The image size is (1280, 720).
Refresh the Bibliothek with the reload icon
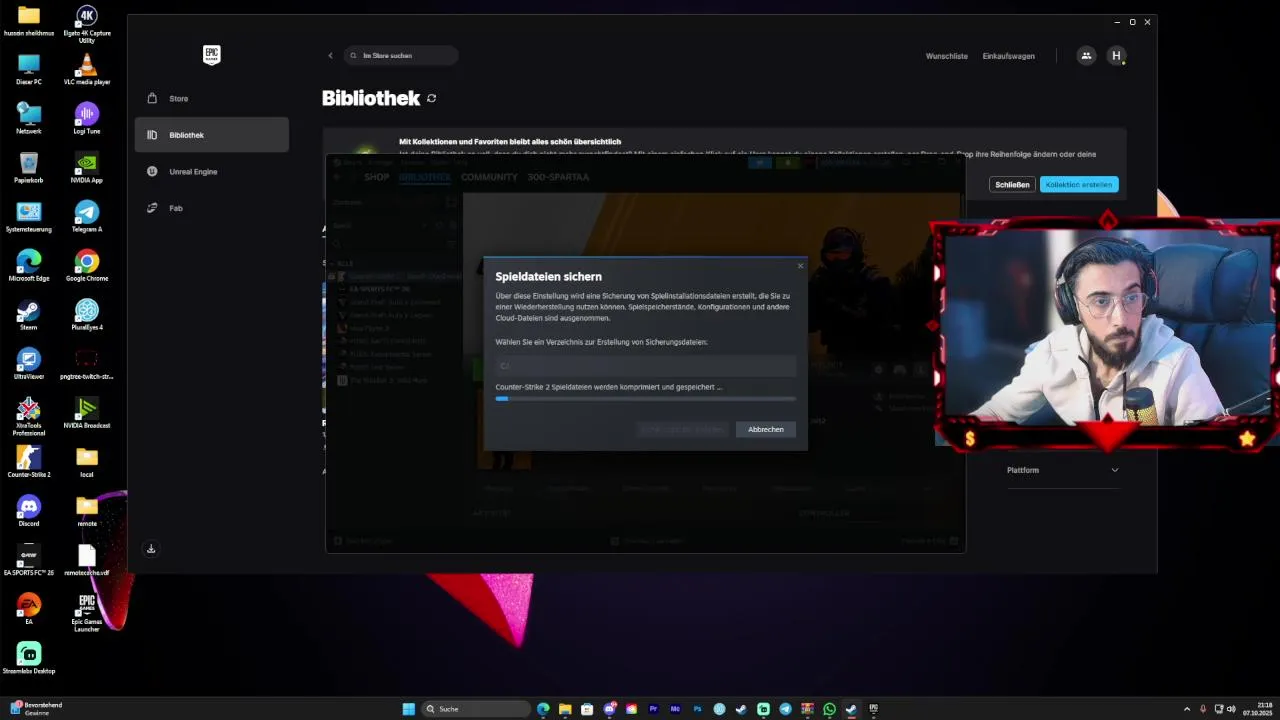[x=431, y=98]
